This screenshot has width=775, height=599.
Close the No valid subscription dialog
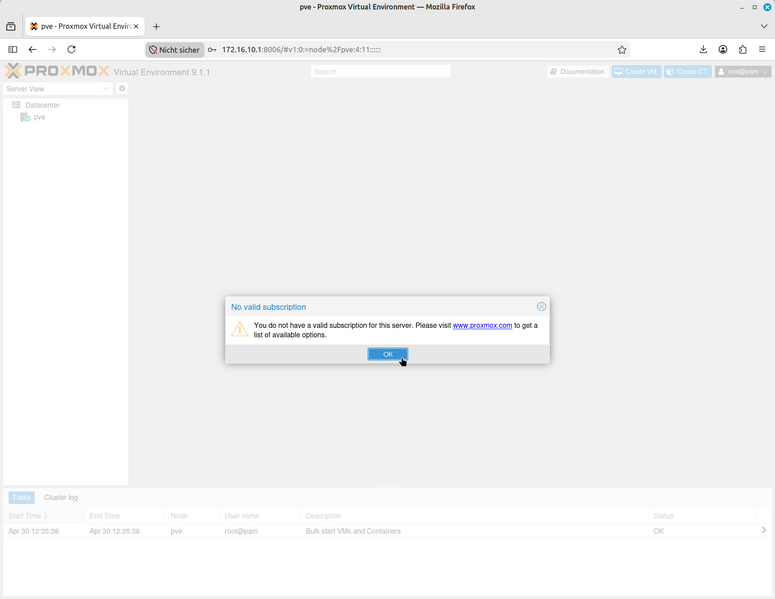tap(541, 306)
